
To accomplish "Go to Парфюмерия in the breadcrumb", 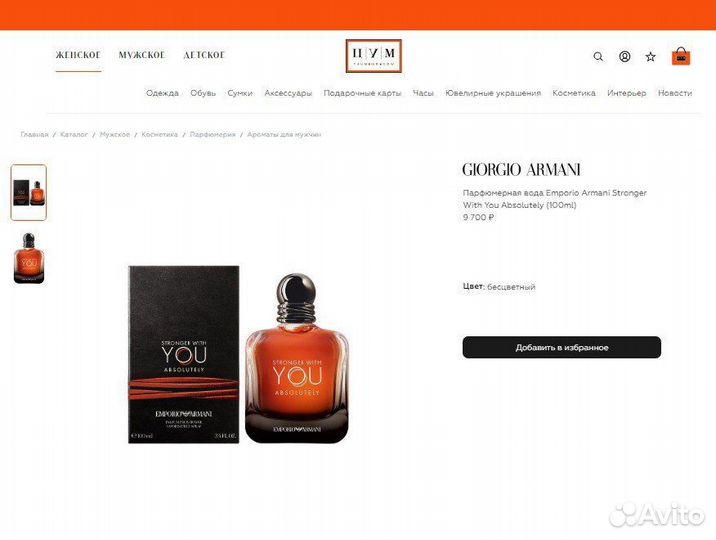I will tap(212, 135).
